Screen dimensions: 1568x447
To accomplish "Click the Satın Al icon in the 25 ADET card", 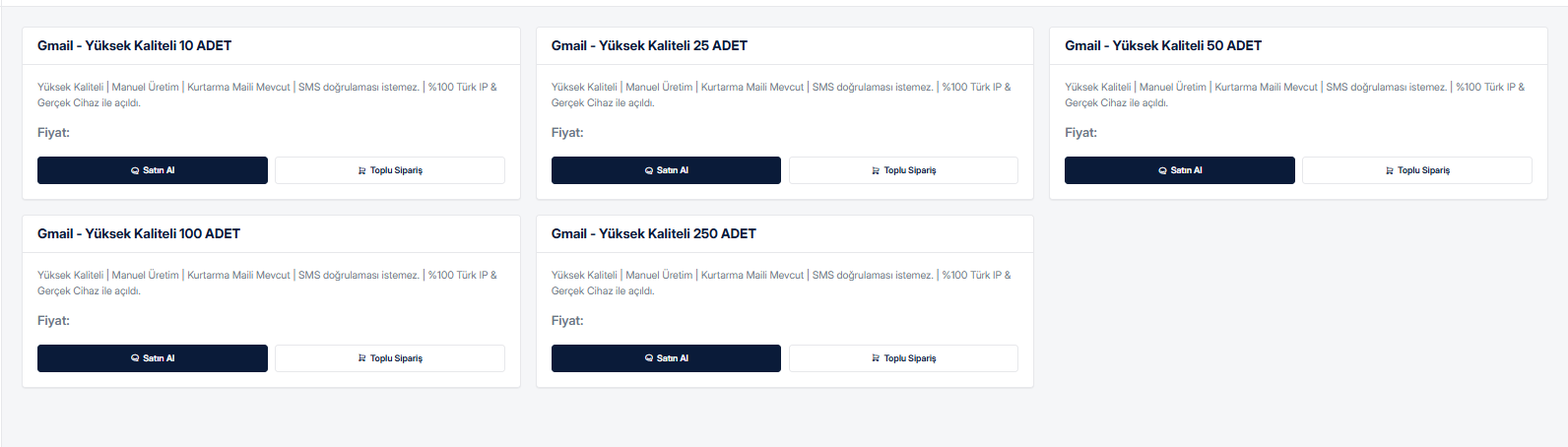I will click(x=649, y=170).
